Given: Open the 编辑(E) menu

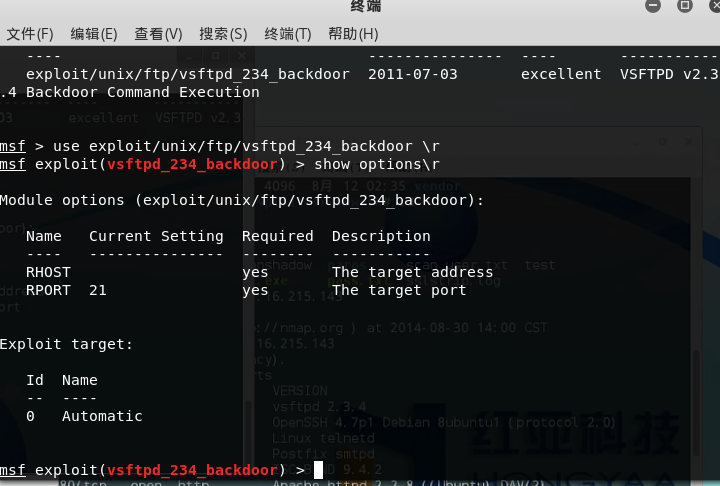Looking at the screenshot, I should click(94, 34).
